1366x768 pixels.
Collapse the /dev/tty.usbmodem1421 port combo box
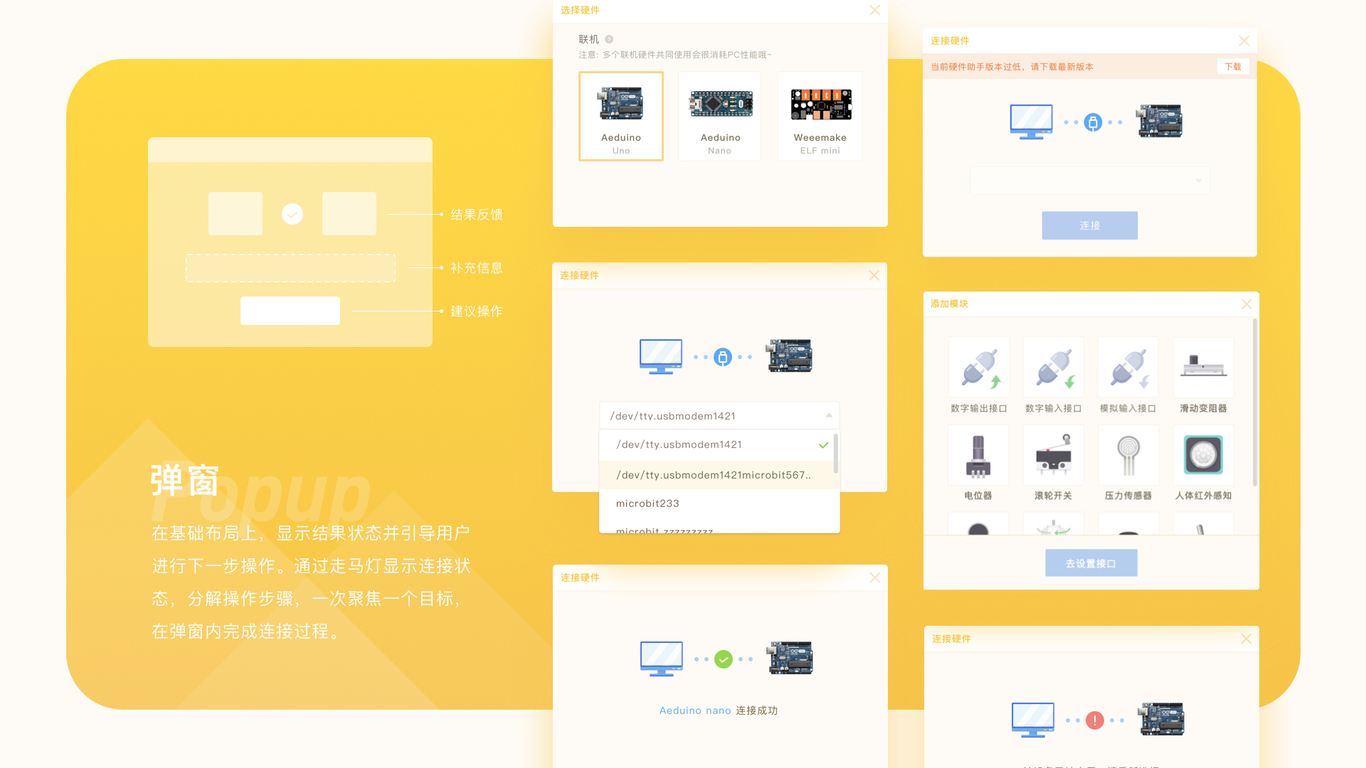[719, 415]
